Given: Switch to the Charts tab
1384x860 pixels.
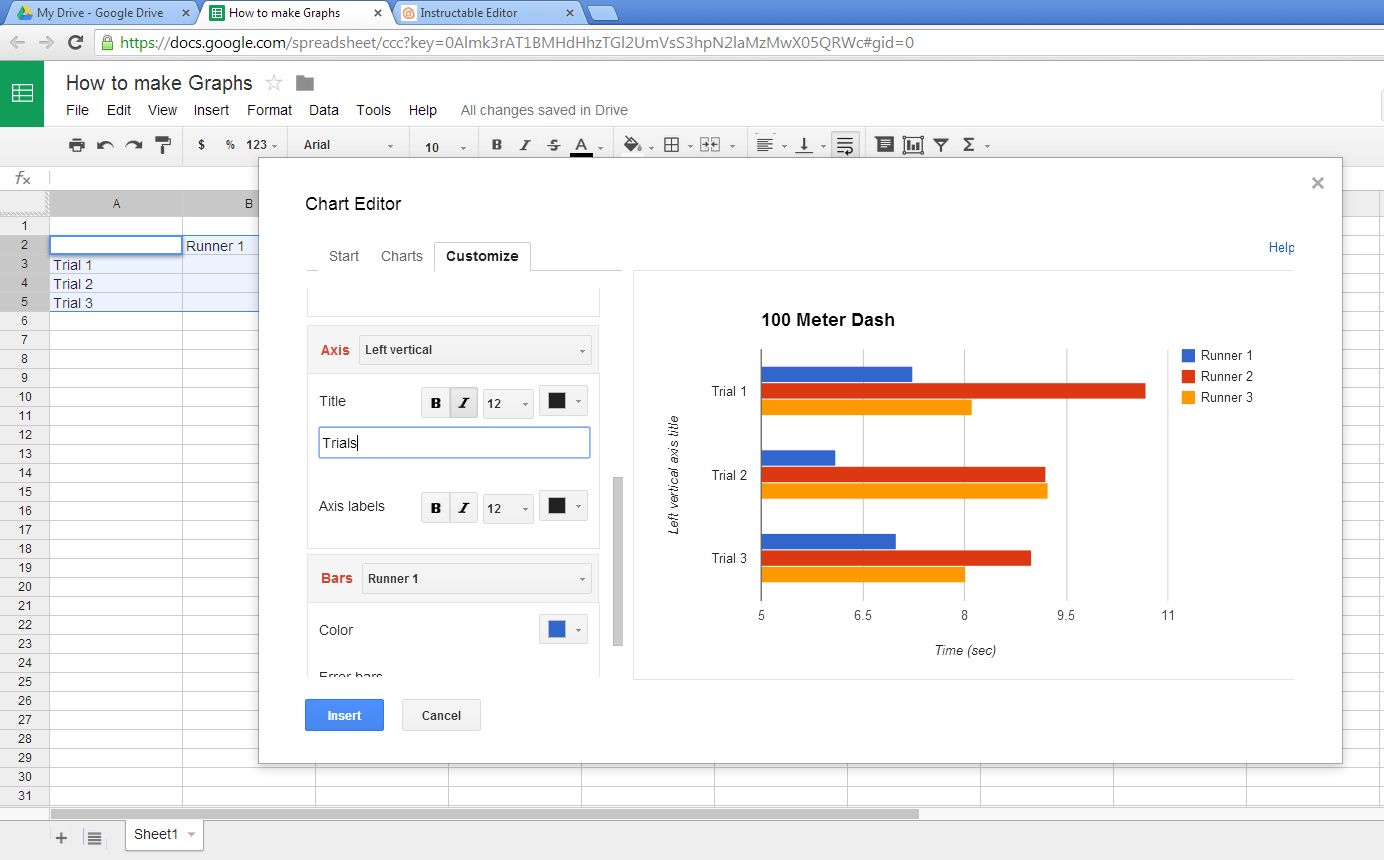Looking at the screenshot, I should [401, 256].
